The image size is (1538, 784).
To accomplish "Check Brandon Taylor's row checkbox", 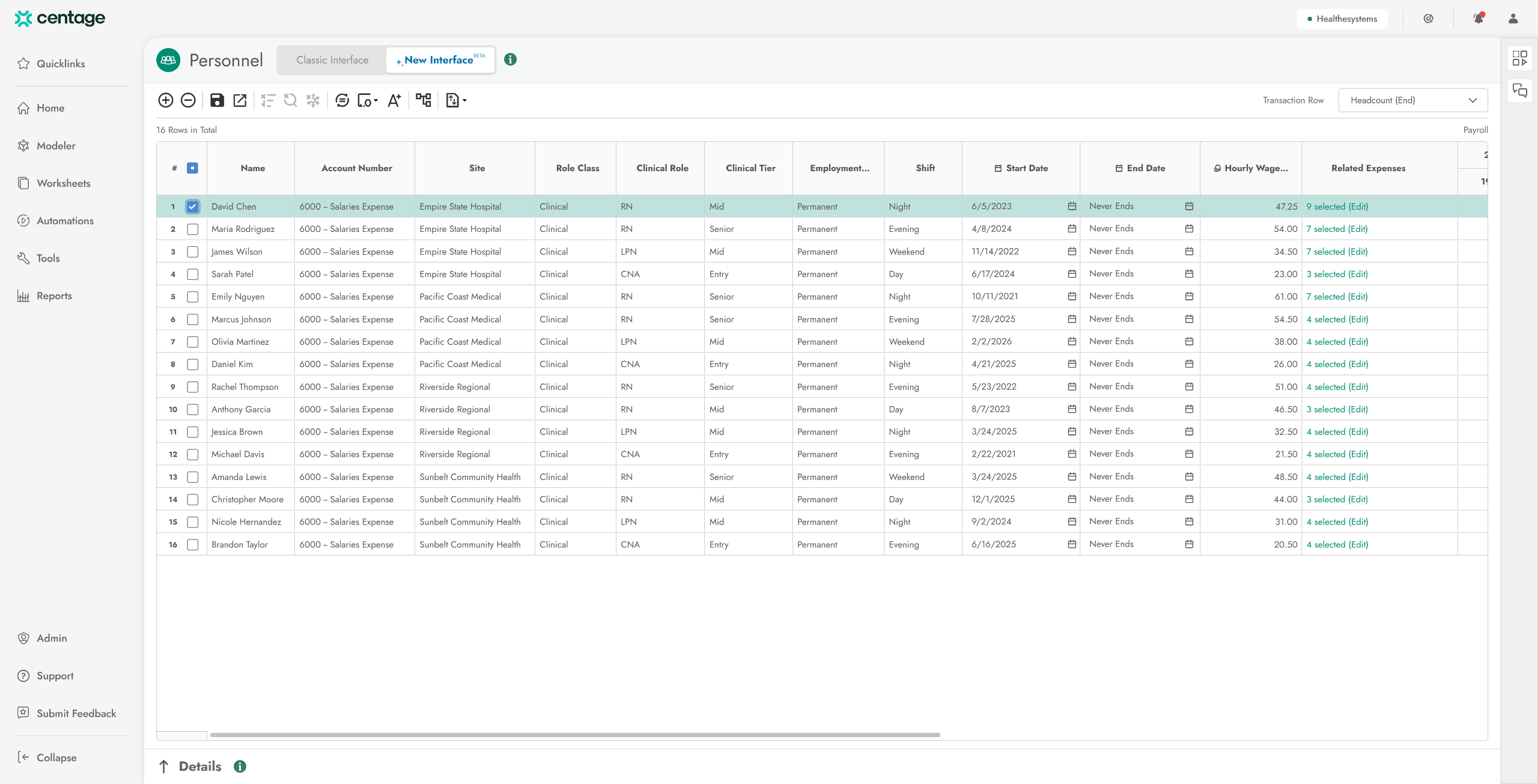I will (x=192, y=545).
